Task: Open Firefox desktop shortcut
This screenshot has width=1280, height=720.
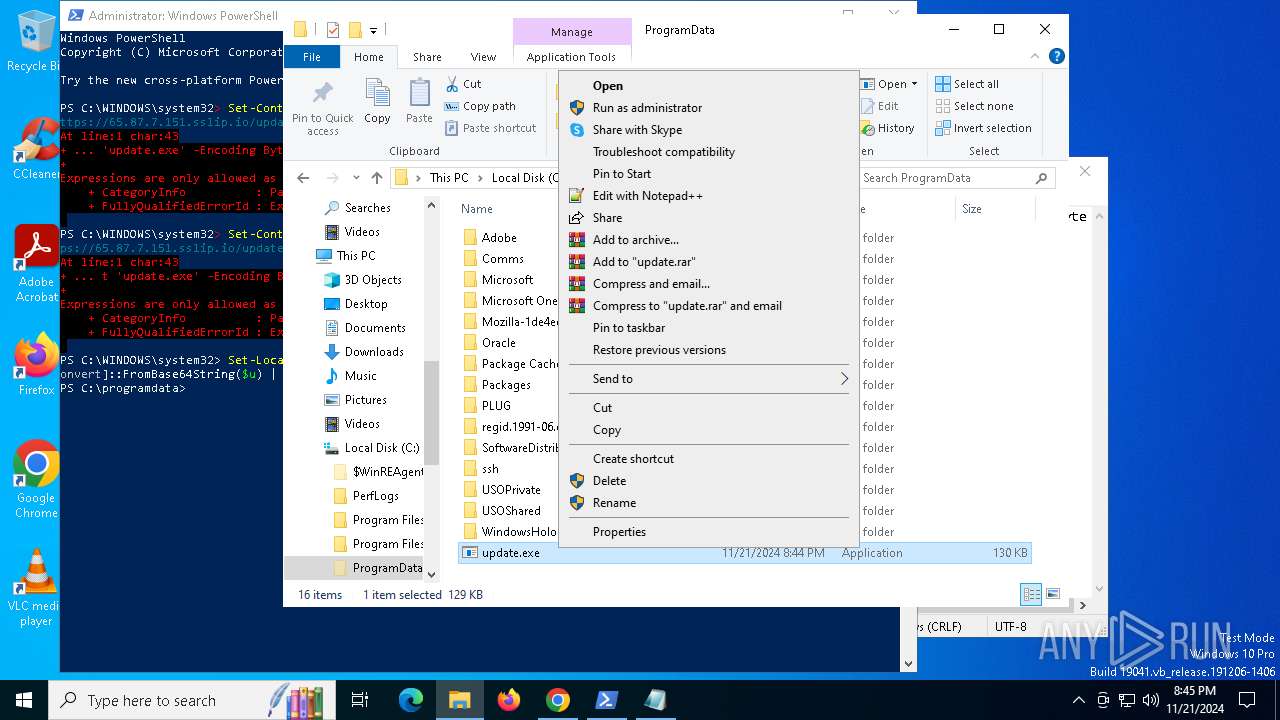Action: (x=35, y=364)
